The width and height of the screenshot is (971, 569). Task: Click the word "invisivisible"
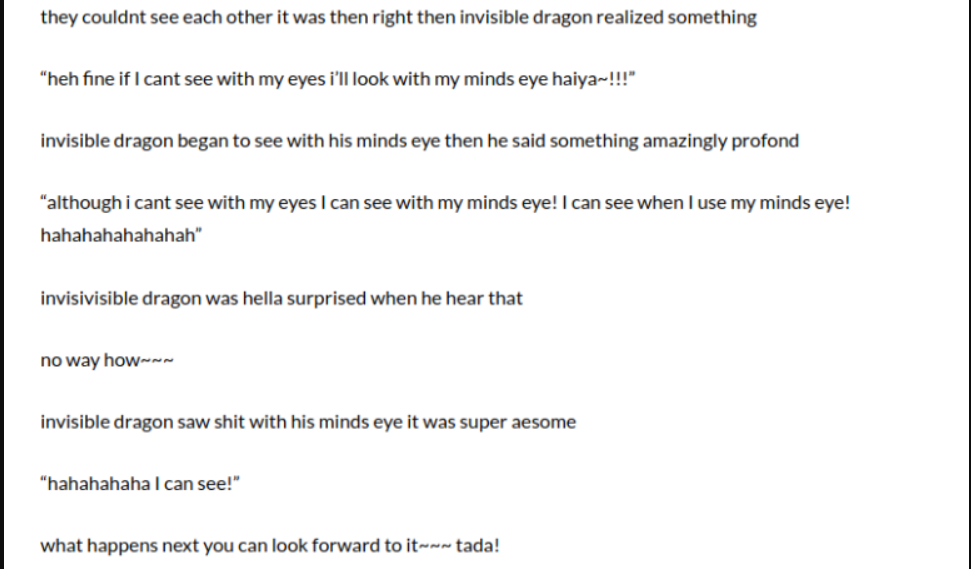tap(89, 298)
